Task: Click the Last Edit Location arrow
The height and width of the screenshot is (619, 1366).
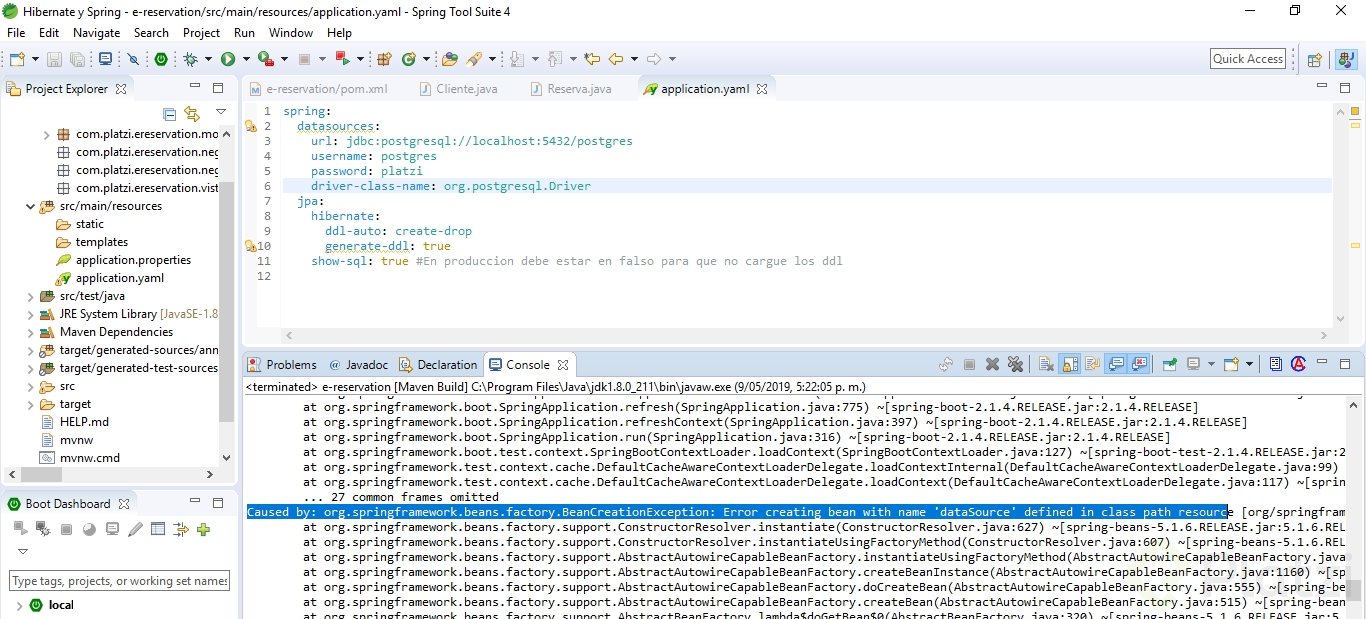Action: click(x=592, y=59)
